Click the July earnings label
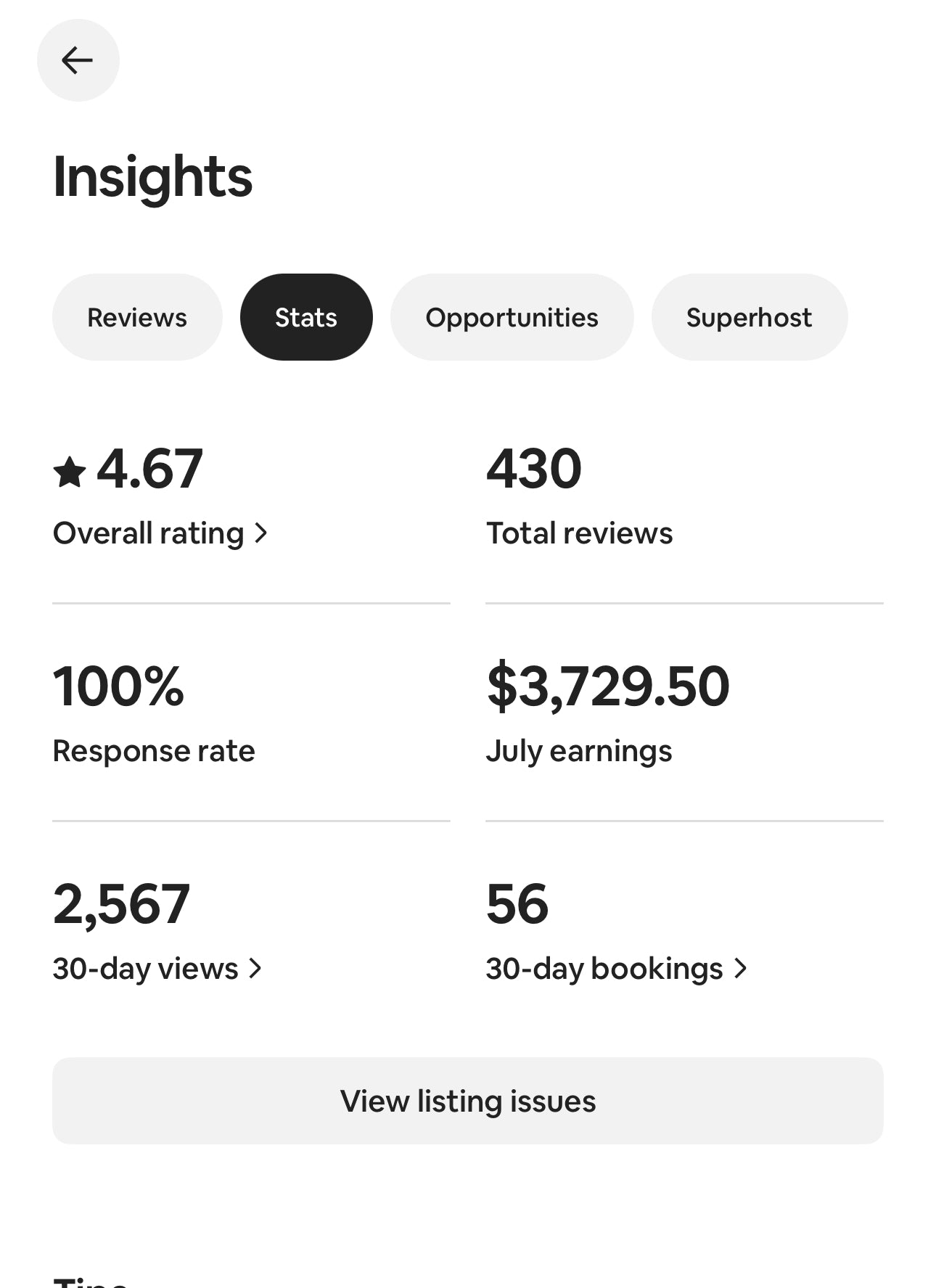This screenshot has width=936, height=1288. click(x=579, y=751)
